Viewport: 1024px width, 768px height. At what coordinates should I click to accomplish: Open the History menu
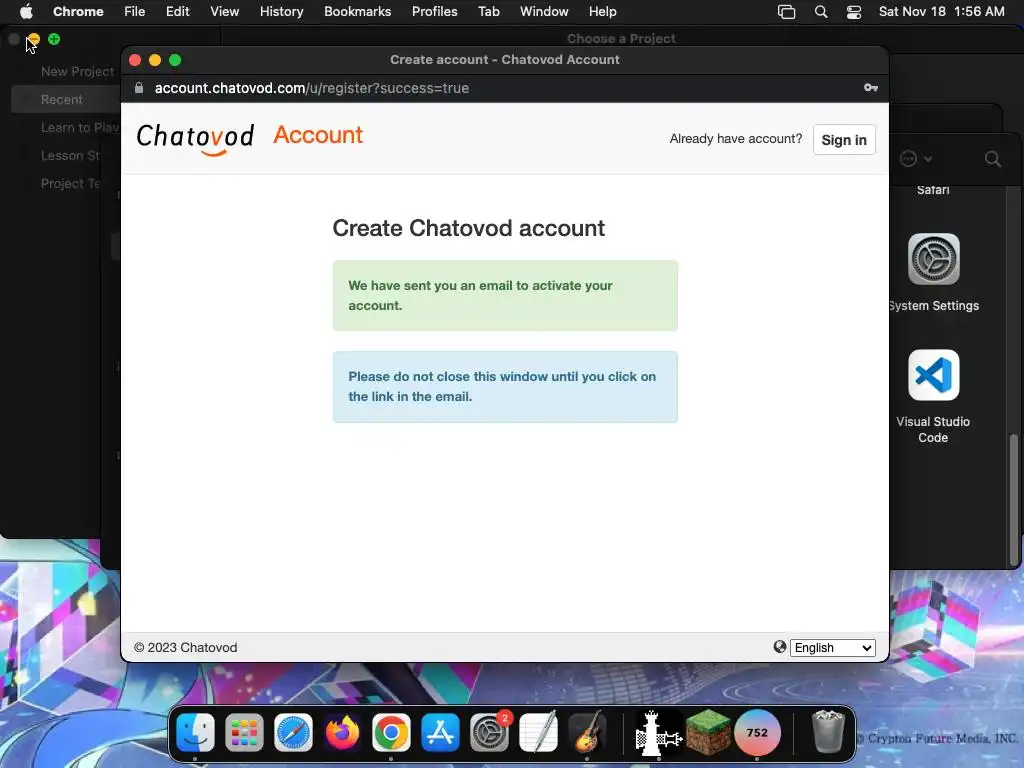[x=281, y=11]
